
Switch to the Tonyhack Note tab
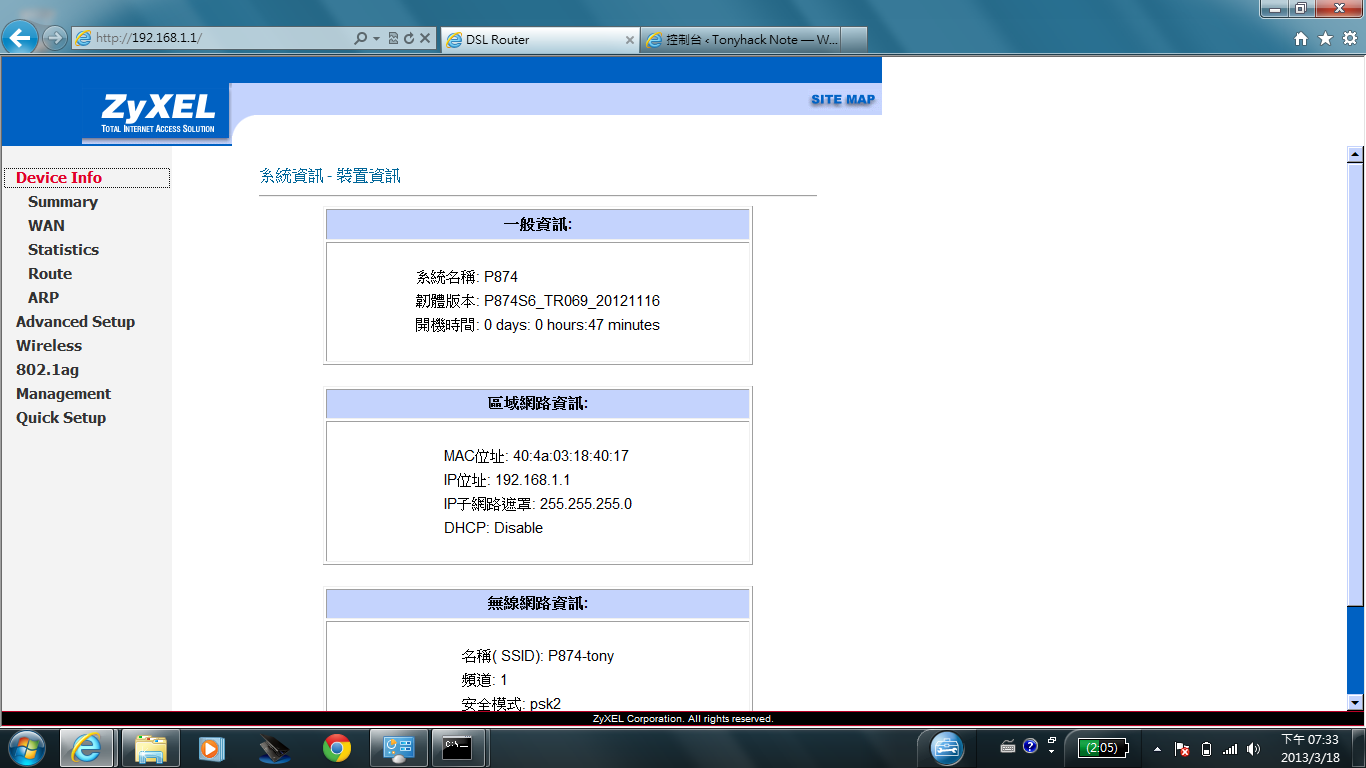740,40
